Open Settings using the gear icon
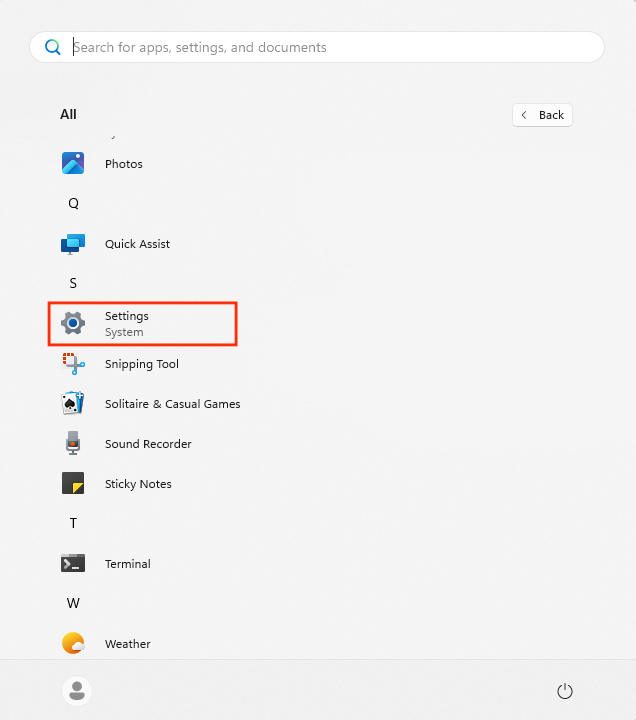Viewport: 636px width, 720px height. click(x=73, y=323)
